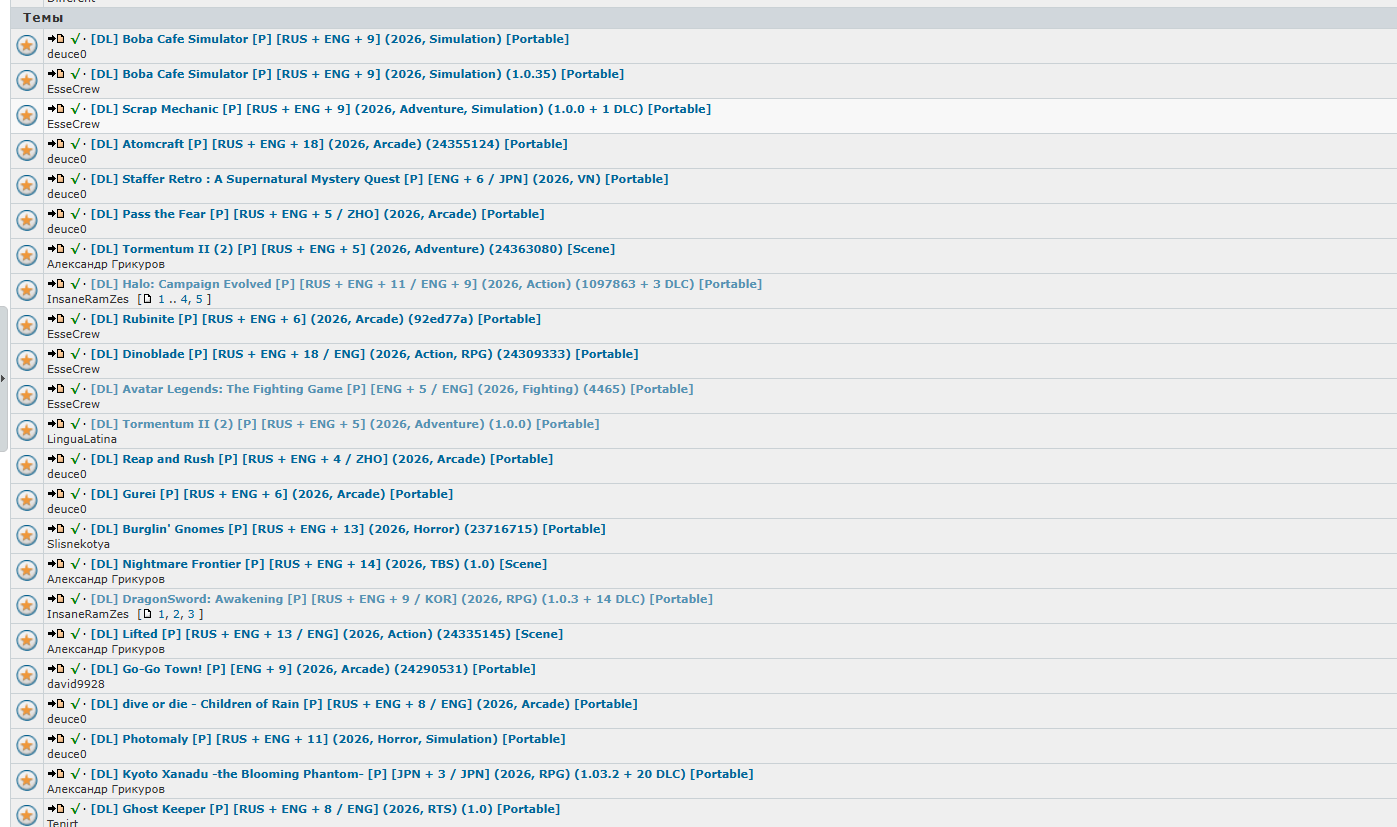Open the Burglin' Gnomes topic
The image size is (1397, 827).
348,529
